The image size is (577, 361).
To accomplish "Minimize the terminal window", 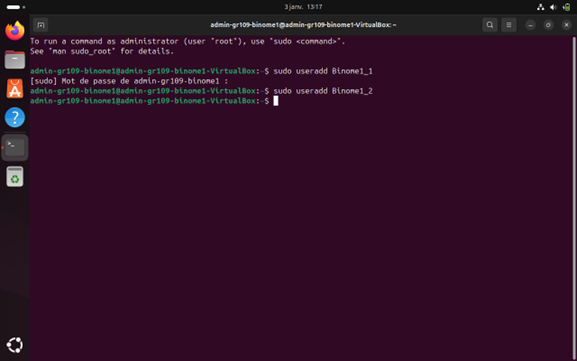I will (x=530, y=25).
